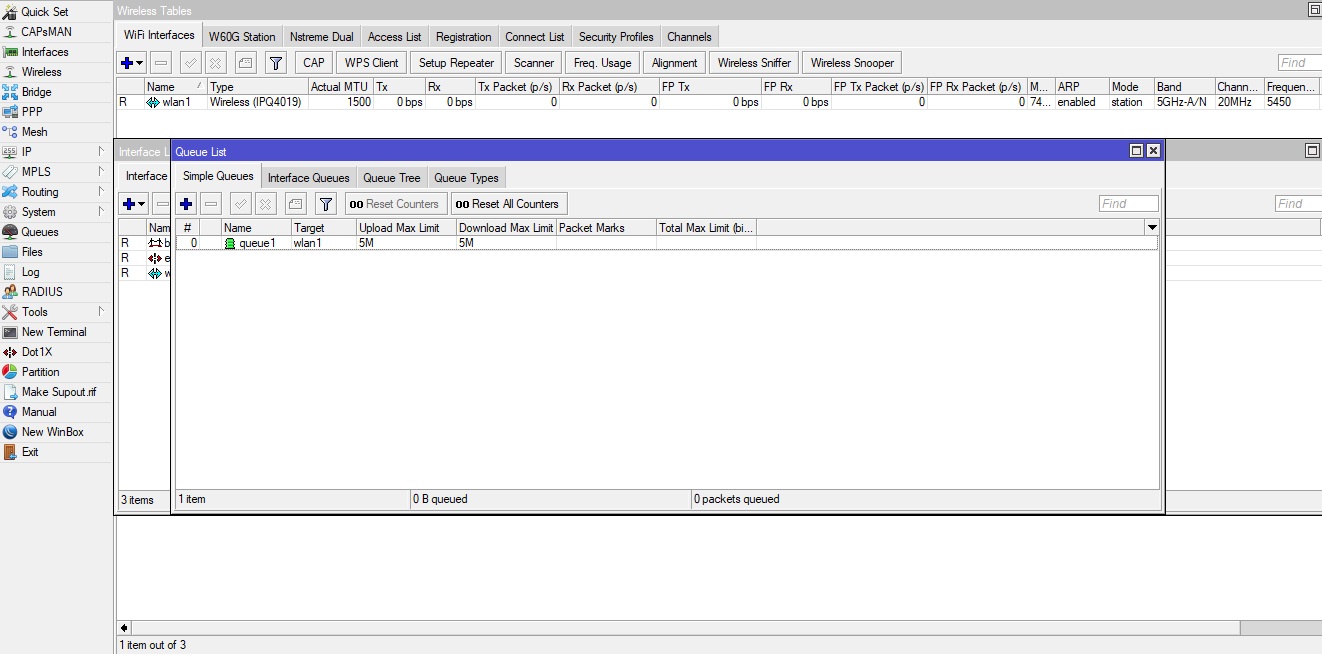Select the queue1 row in Simple Queues
This screenshot has height=654, width=1322.
667,243
